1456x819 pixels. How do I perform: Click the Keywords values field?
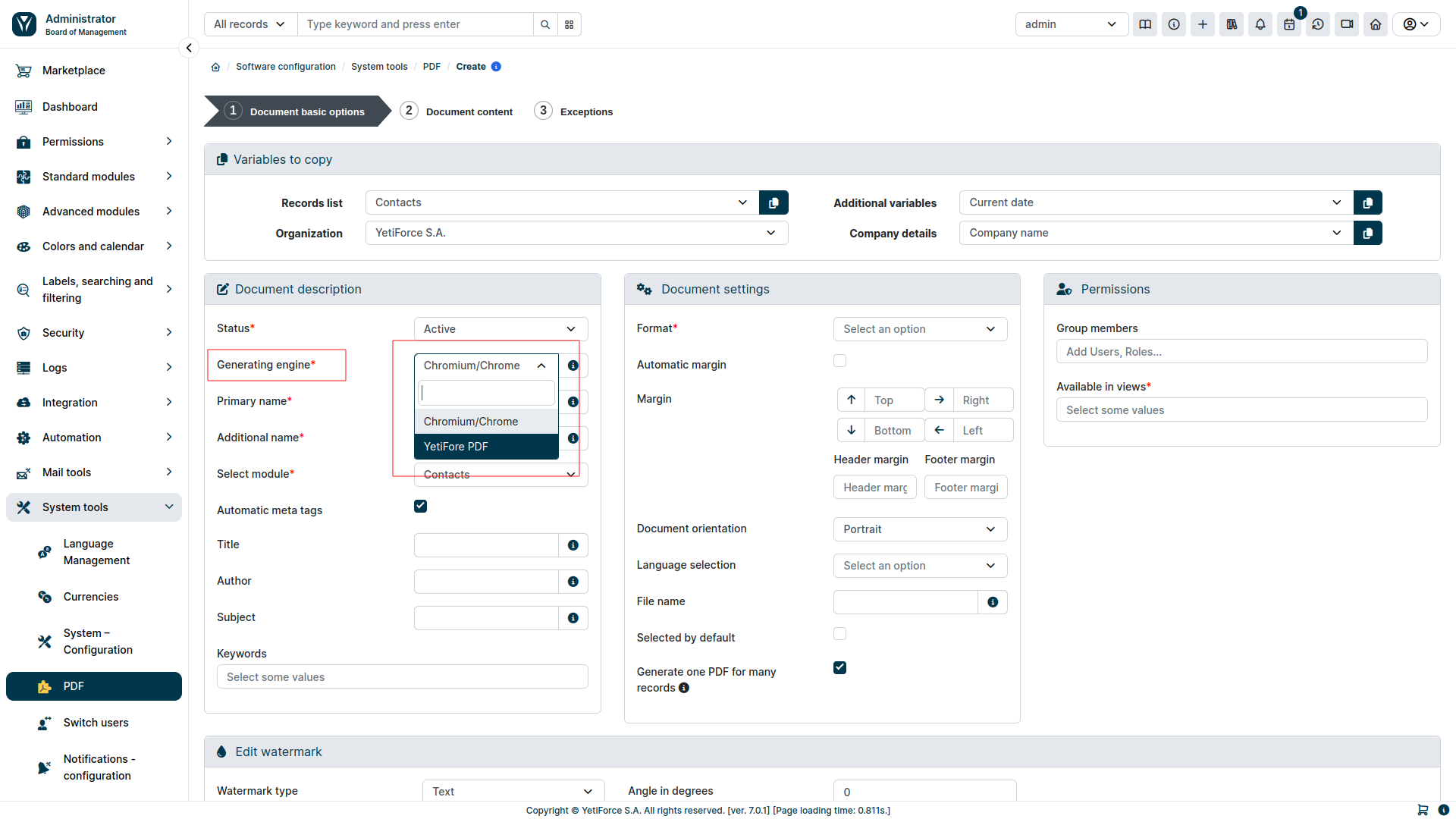(402, 677)
